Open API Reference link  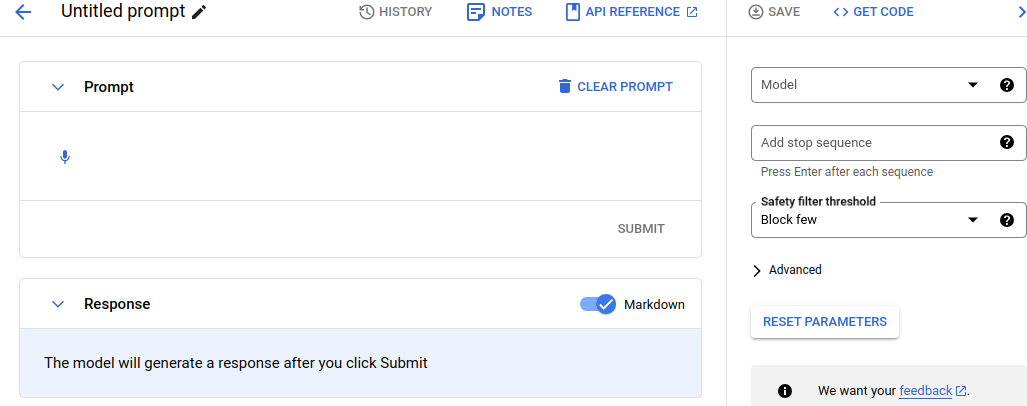click(631, 12)
